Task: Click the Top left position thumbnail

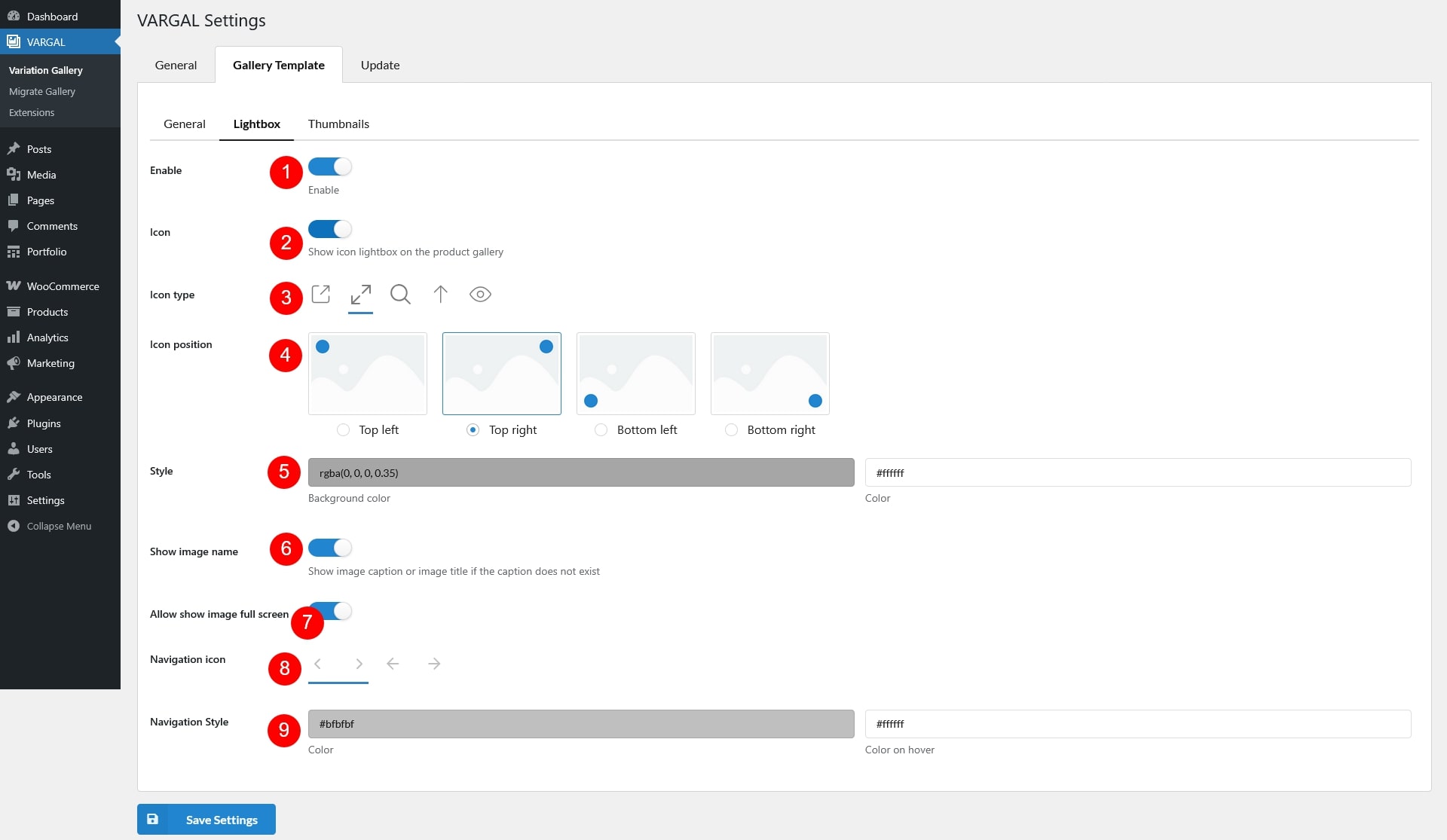Action: point(368,374)
